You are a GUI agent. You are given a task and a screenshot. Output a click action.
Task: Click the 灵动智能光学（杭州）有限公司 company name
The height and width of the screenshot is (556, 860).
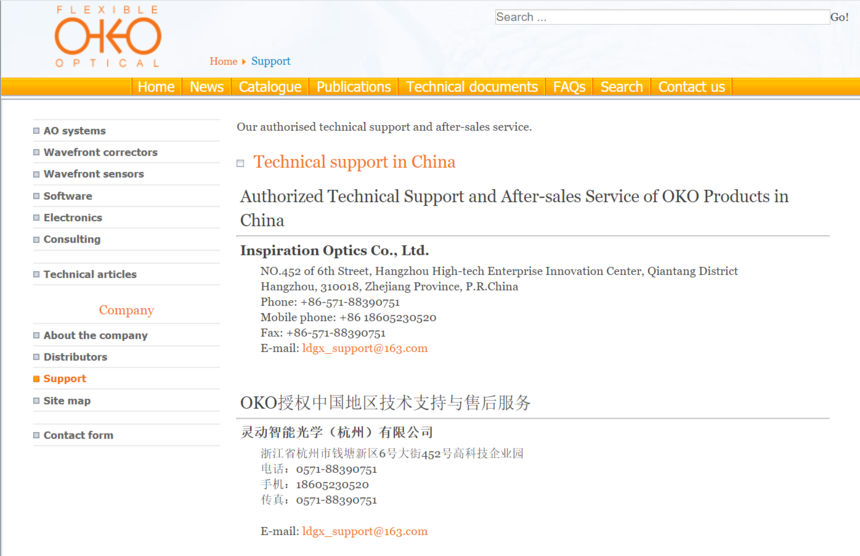(x=337, y=433)
